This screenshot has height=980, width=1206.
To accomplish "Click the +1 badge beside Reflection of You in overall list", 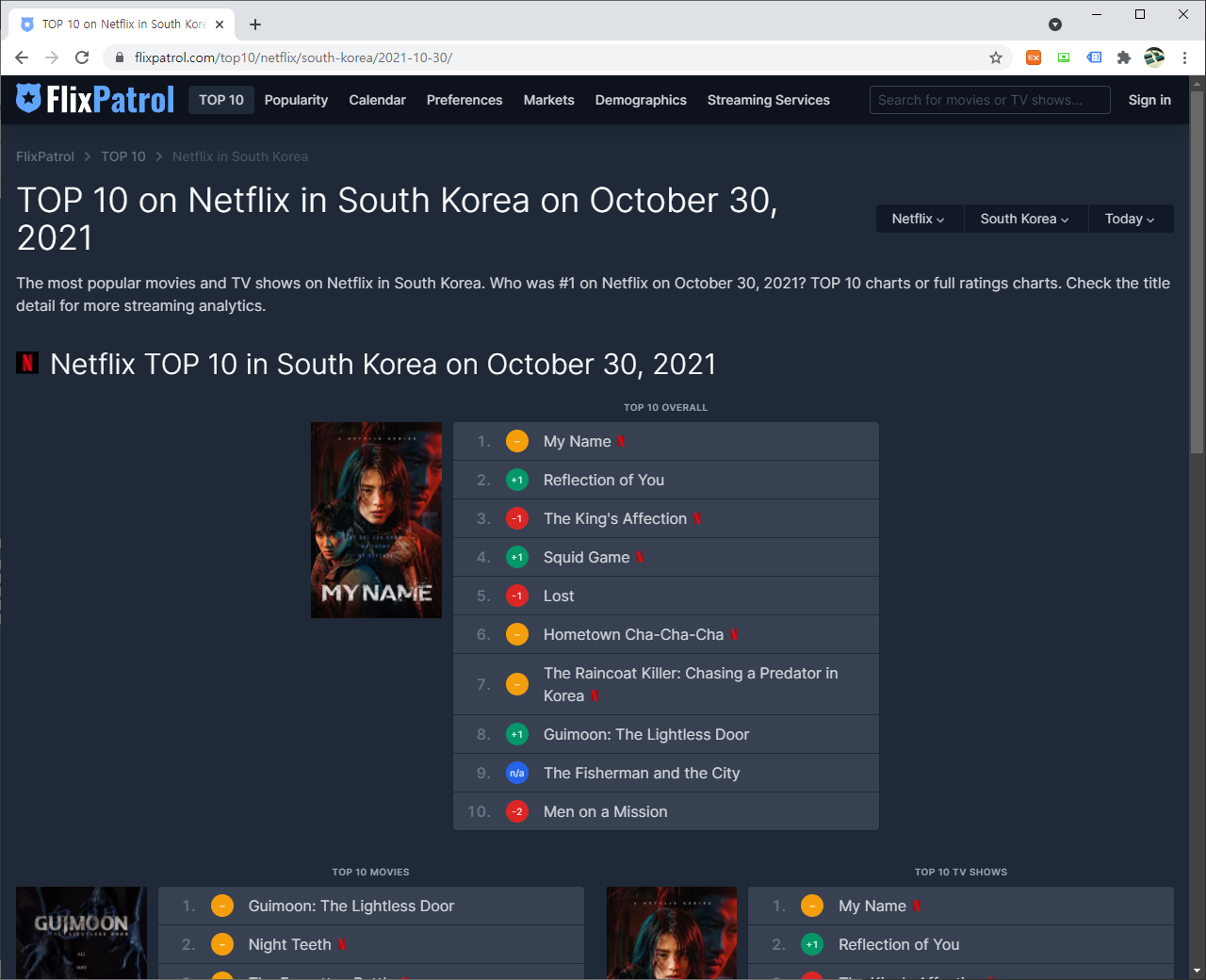I will pos(517,480).
